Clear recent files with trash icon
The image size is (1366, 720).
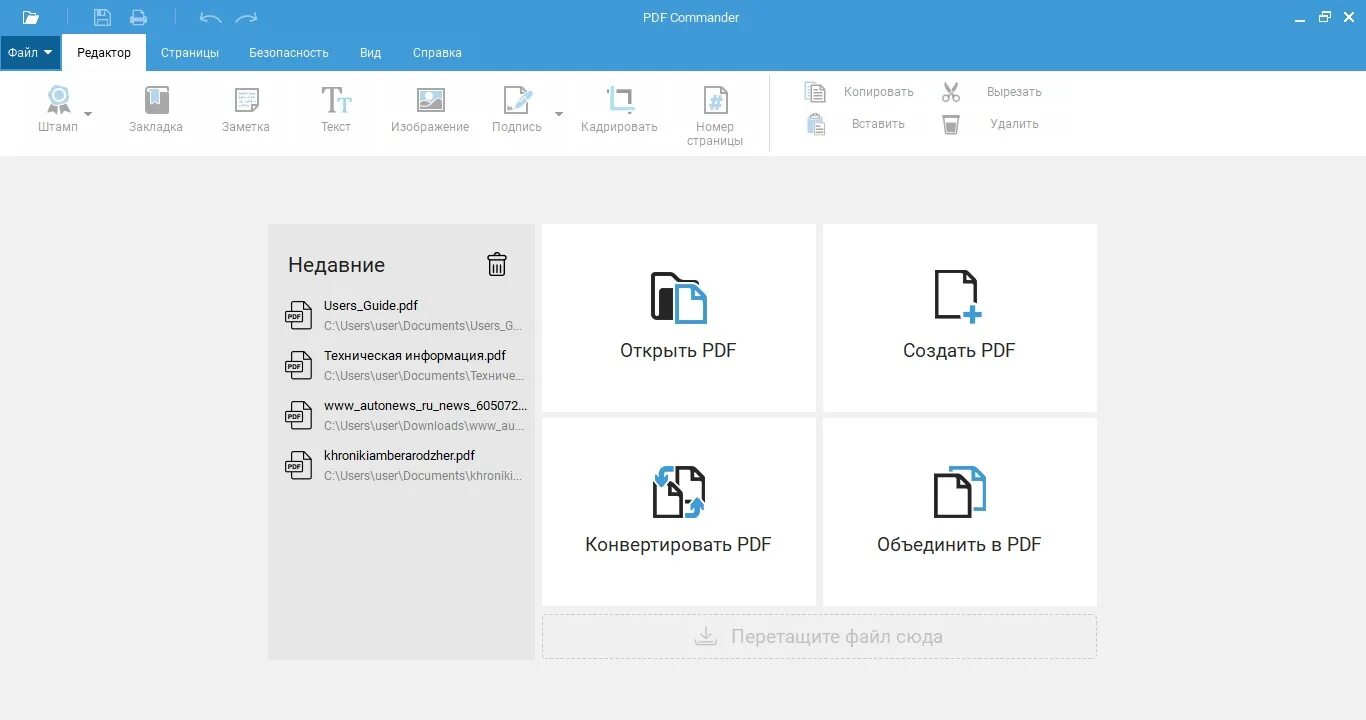point(497,264)
